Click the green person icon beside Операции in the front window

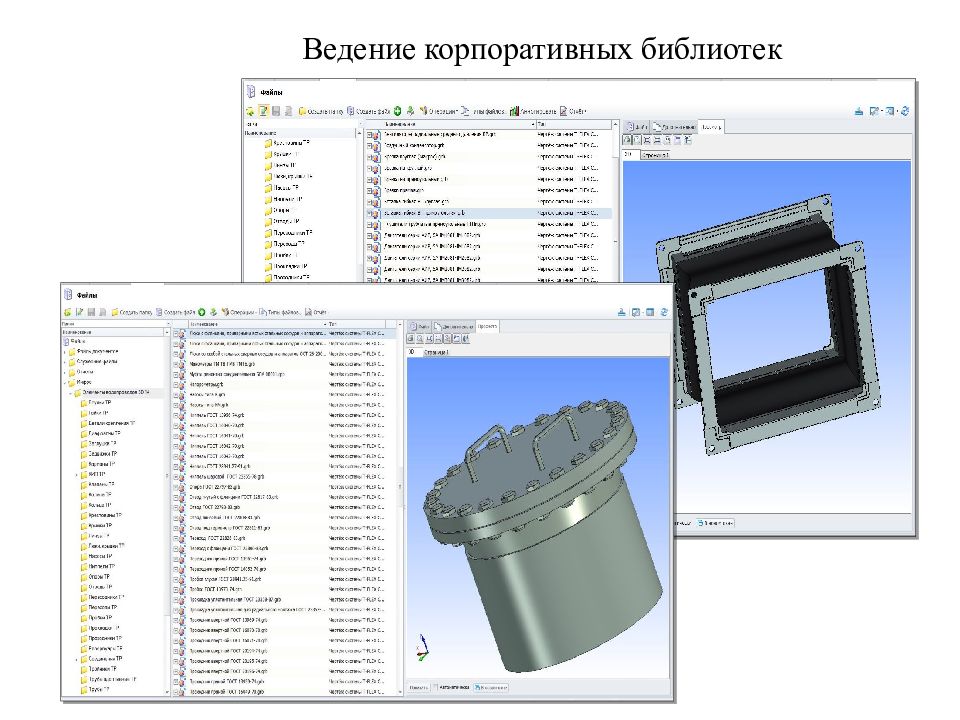pos(213,312)
